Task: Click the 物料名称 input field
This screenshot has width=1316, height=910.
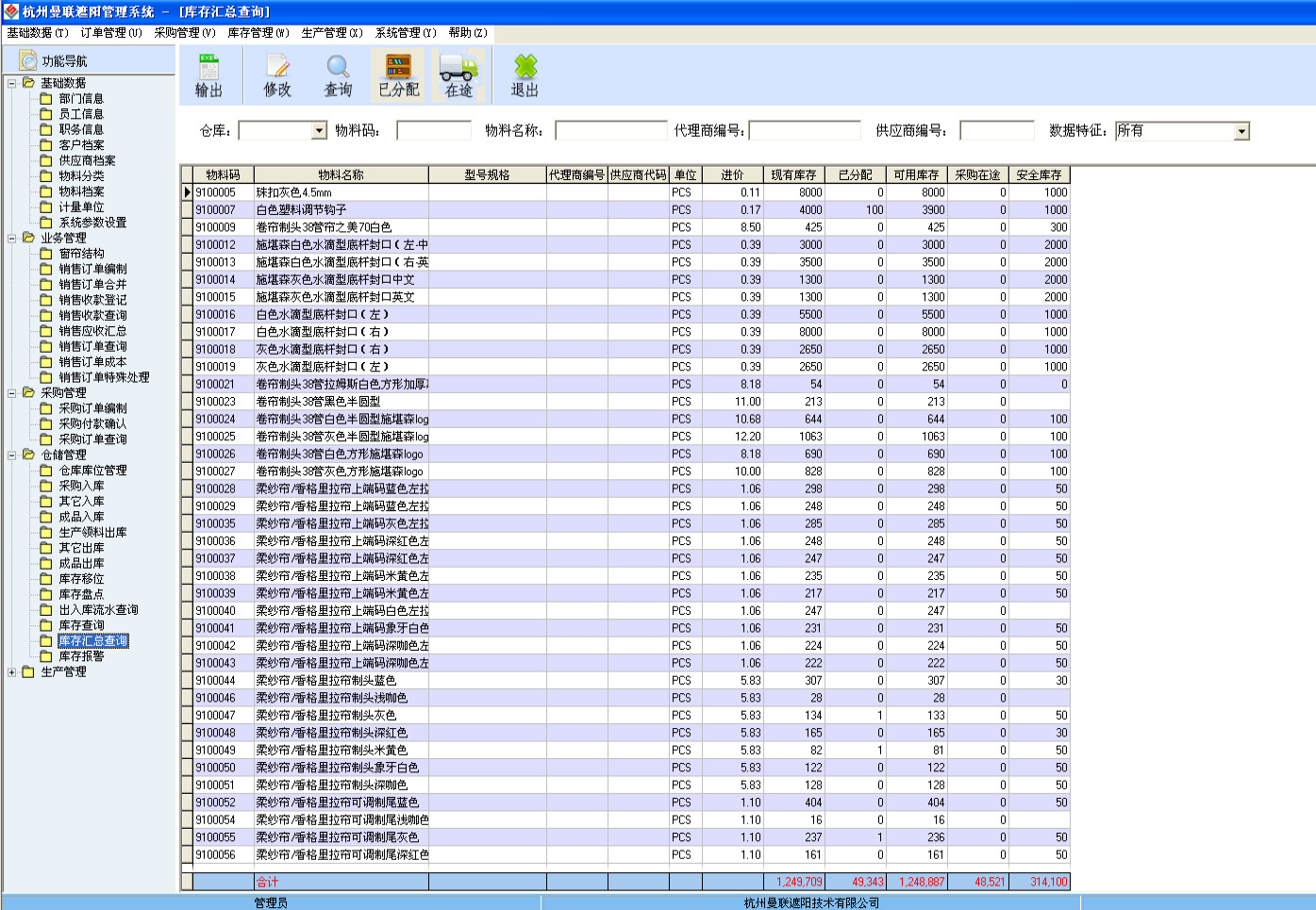Action: [x=610, y=131]
